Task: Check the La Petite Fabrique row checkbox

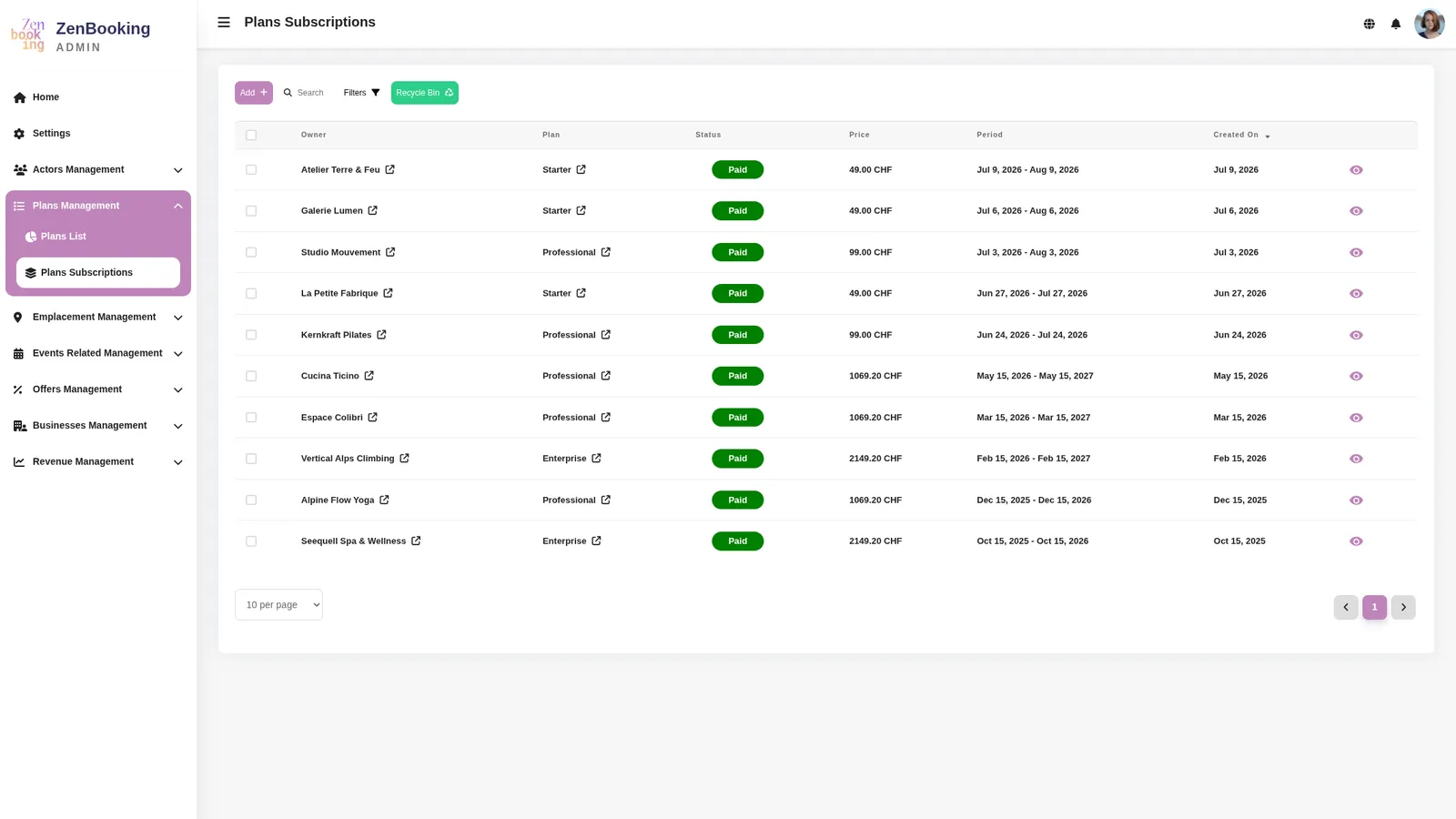Action: tap(251, 293)
